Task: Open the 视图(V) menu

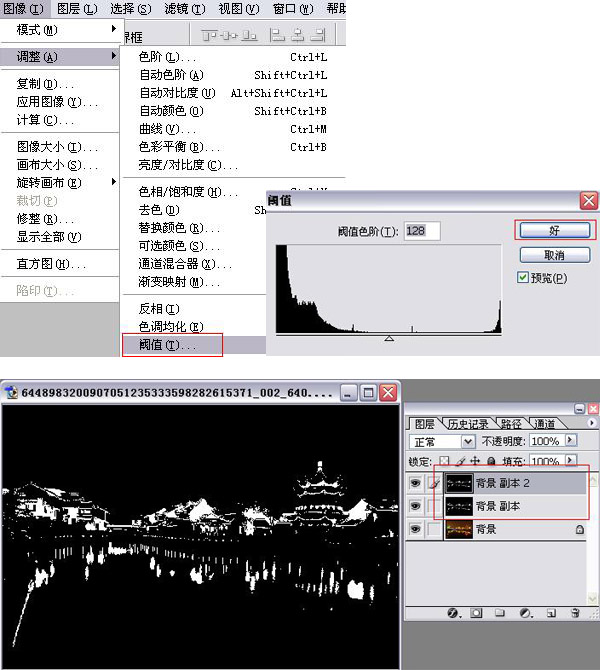Action: pos(239,9)
